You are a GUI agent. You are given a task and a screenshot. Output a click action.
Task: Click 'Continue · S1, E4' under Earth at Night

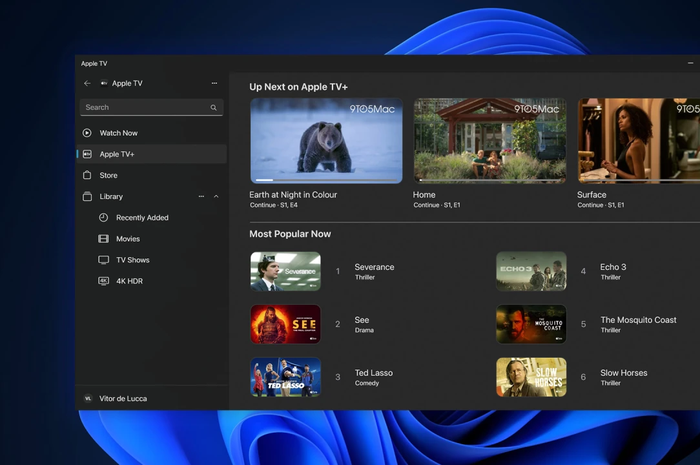(274, 205)
